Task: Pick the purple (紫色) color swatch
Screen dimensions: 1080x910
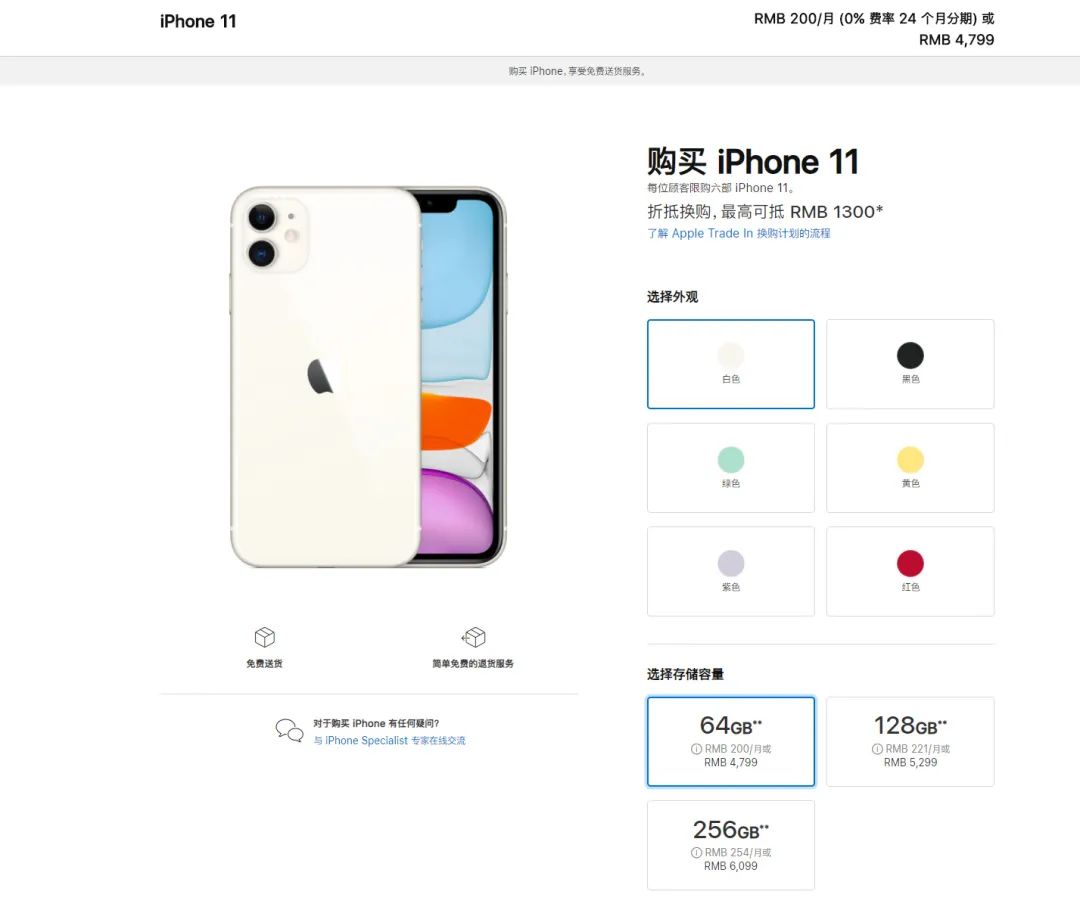Action: point(731,571)
